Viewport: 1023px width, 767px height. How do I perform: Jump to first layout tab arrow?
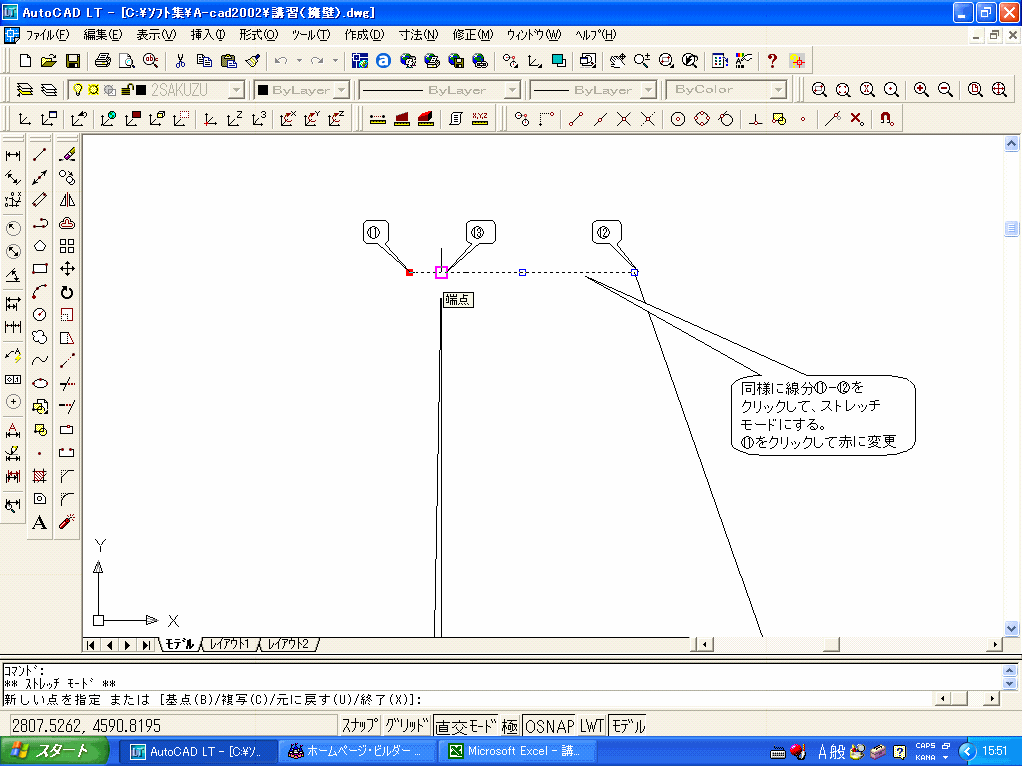click(x=91, y=645)
